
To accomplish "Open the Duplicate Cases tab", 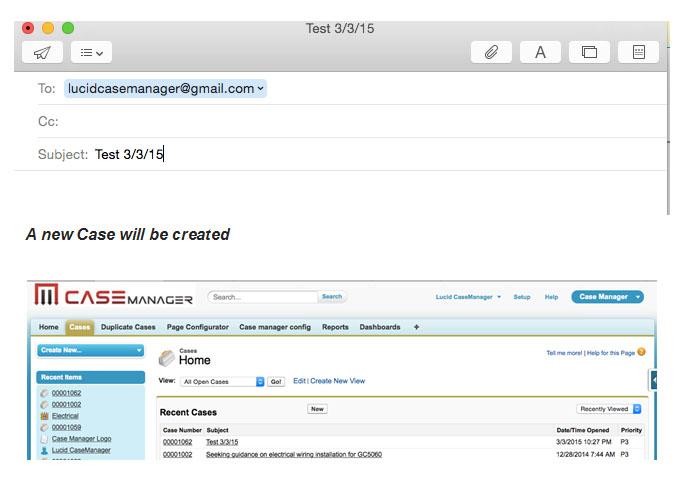I will [x=128, y=327].
